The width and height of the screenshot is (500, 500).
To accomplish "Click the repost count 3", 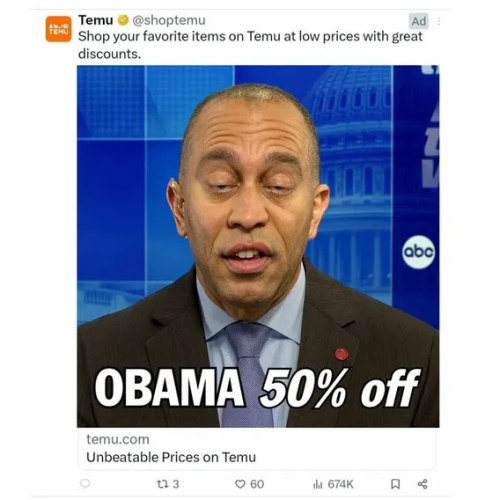I will pyautogui.click(x=176, y=484).
